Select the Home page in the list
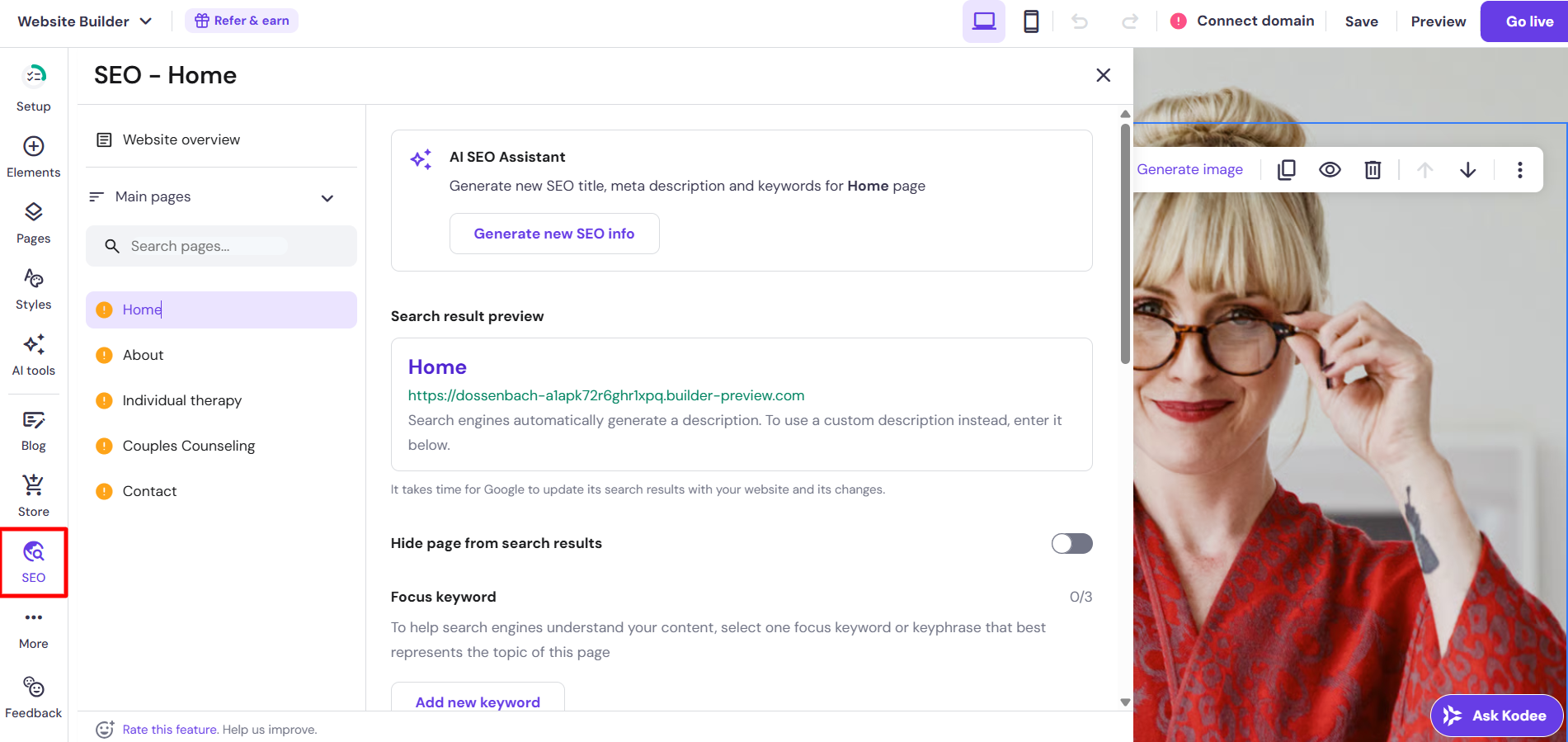Image resolution: width=1568 pixels, height=742 pixels. (221, 310)
